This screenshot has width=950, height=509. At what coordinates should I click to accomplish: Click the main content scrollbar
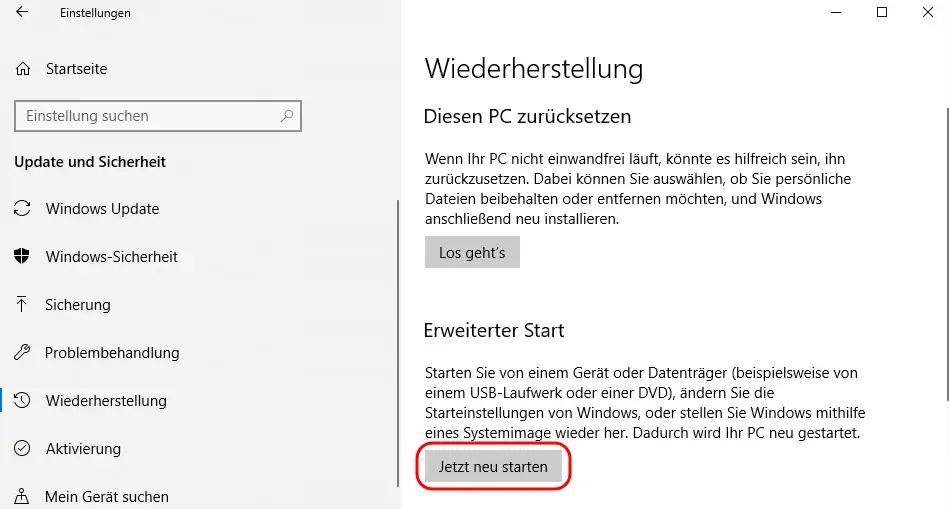point(946,250)
